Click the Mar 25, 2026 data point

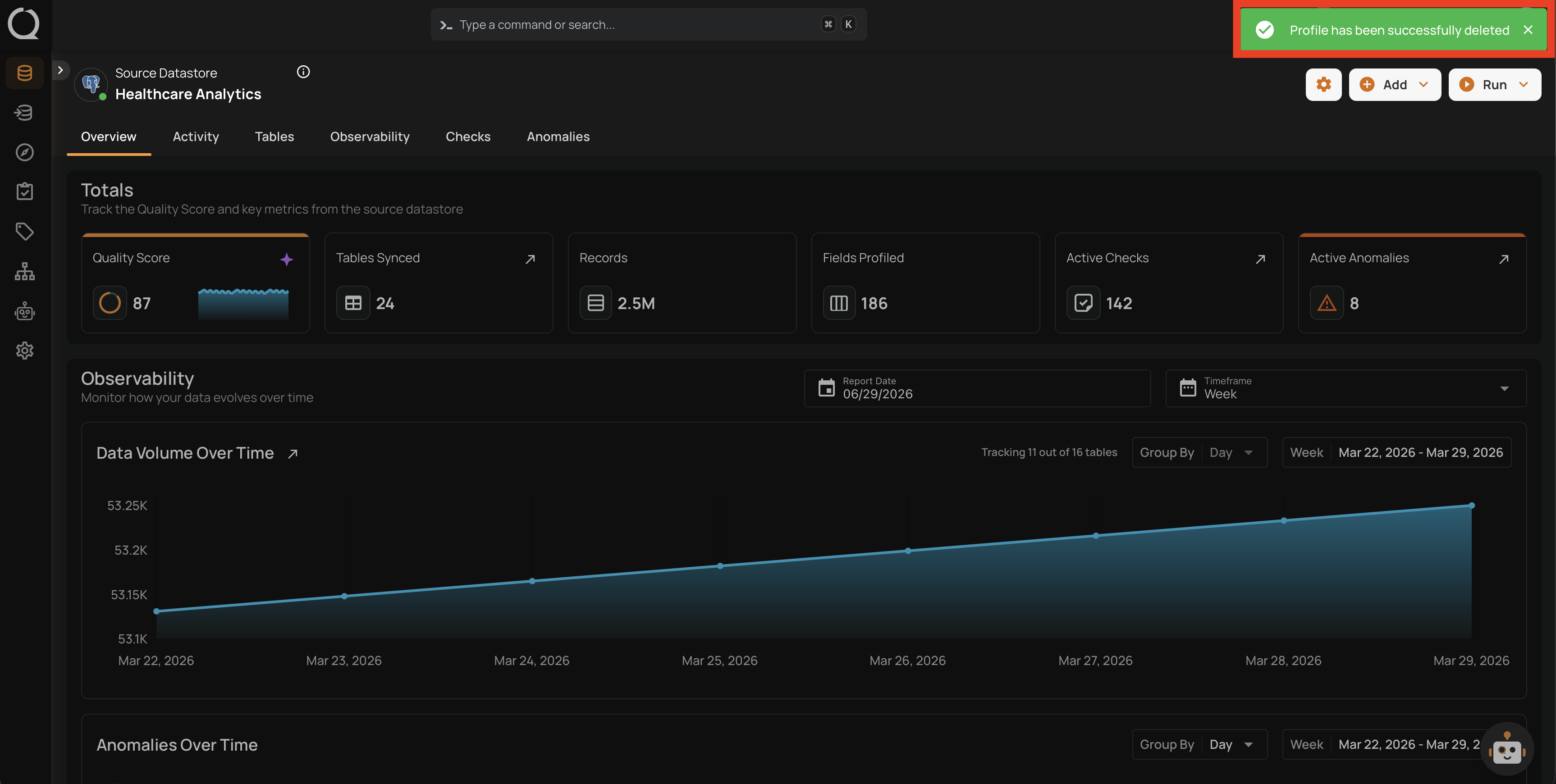(x=720, y=566)
